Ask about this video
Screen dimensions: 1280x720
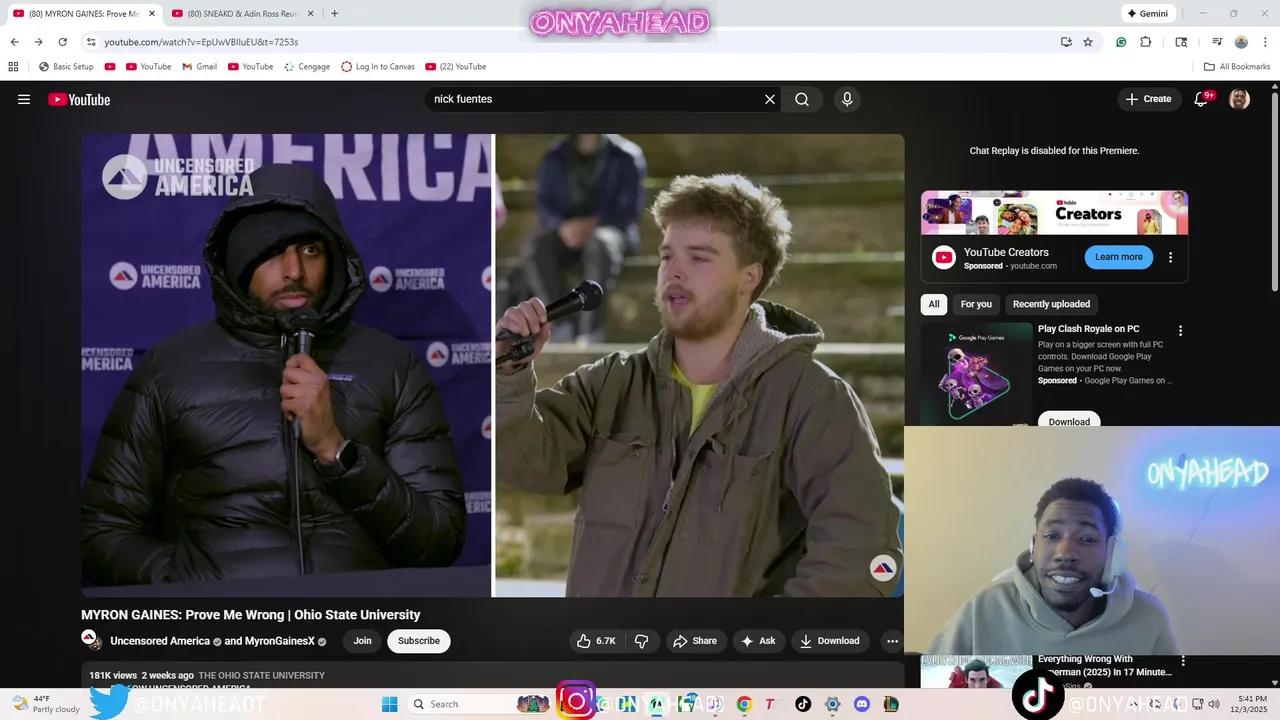[758, 641]
